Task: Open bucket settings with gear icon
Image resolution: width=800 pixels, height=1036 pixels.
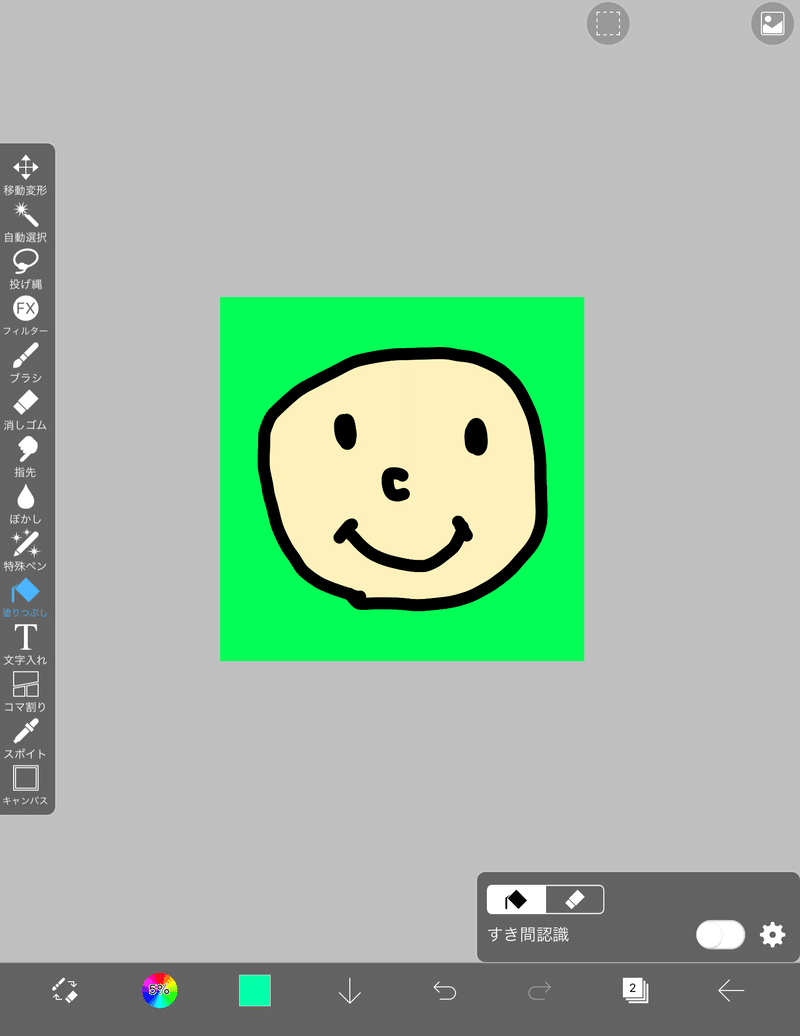Action: pyautogui.click(x=772, y=935)
